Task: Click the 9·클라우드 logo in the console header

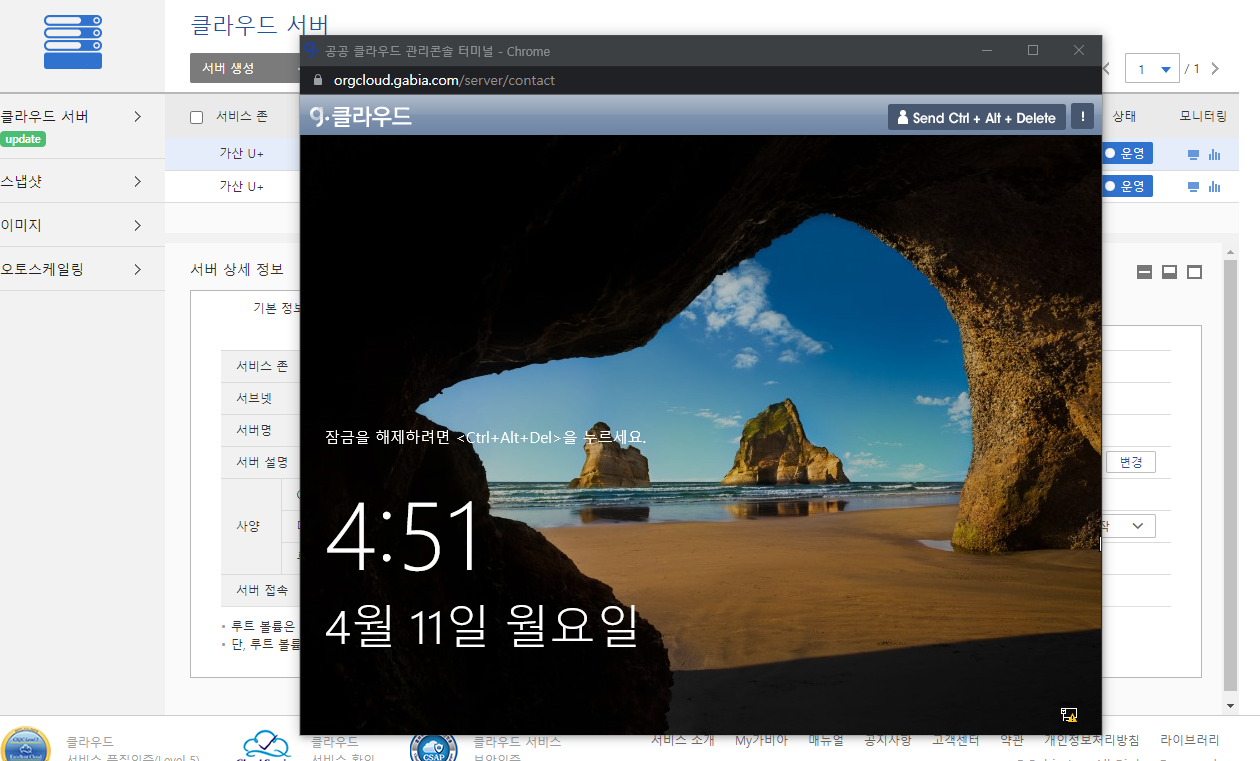Action: coord(361,117)
